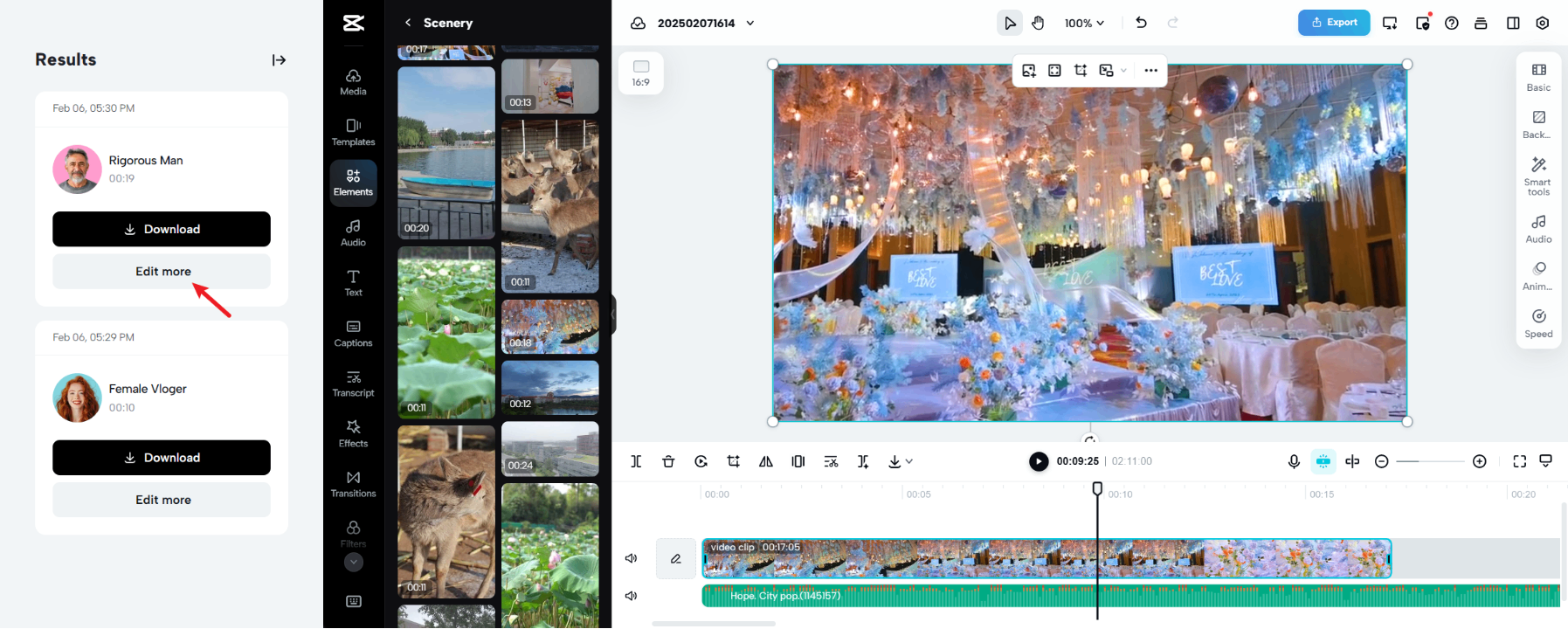The height and width of the screenshot is (629, 1568).
Task: Expand more sidebar tools with the down chevron
Action: point(353,563)
